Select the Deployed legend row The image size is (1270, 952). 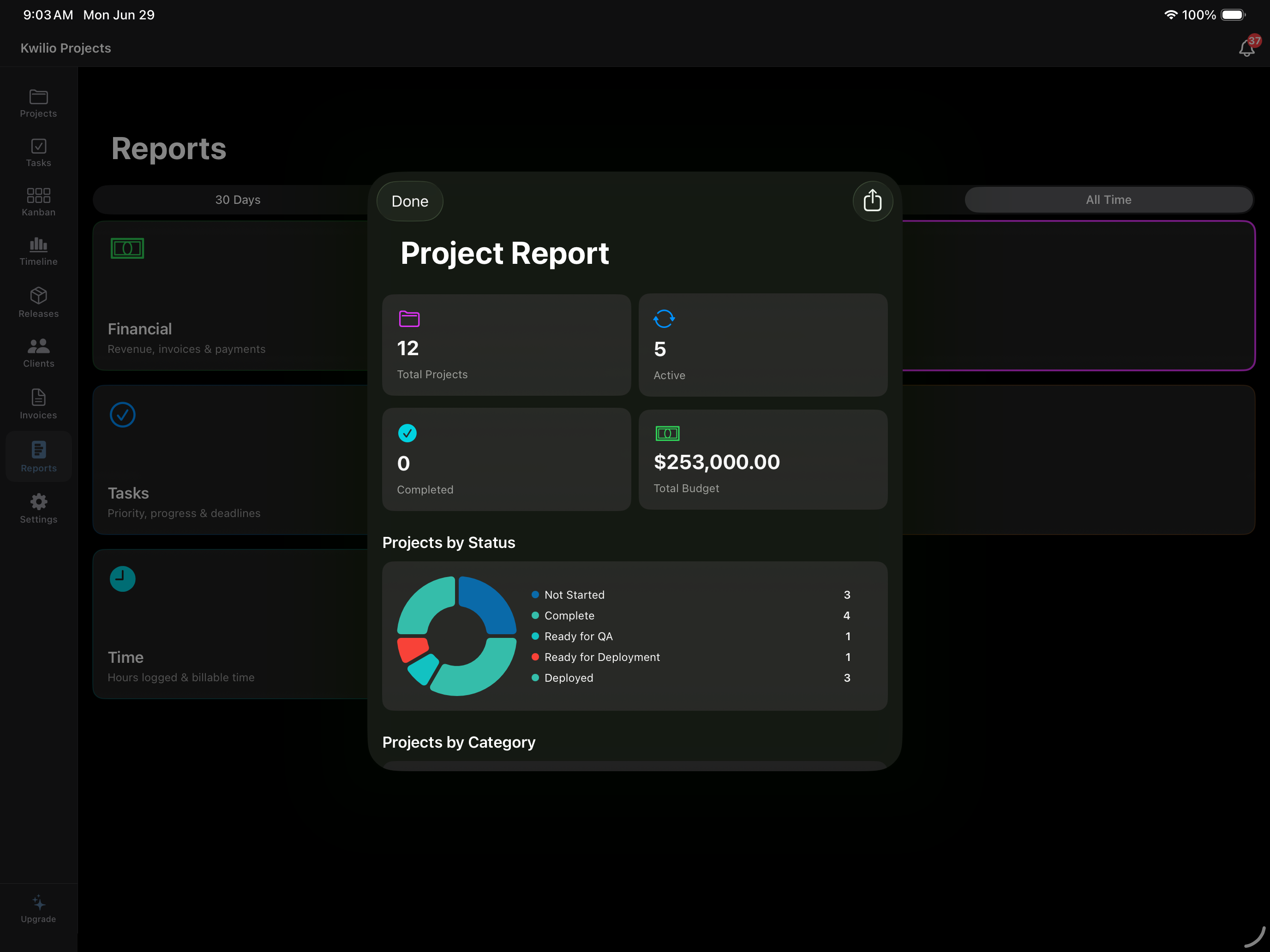click(691, 678)
